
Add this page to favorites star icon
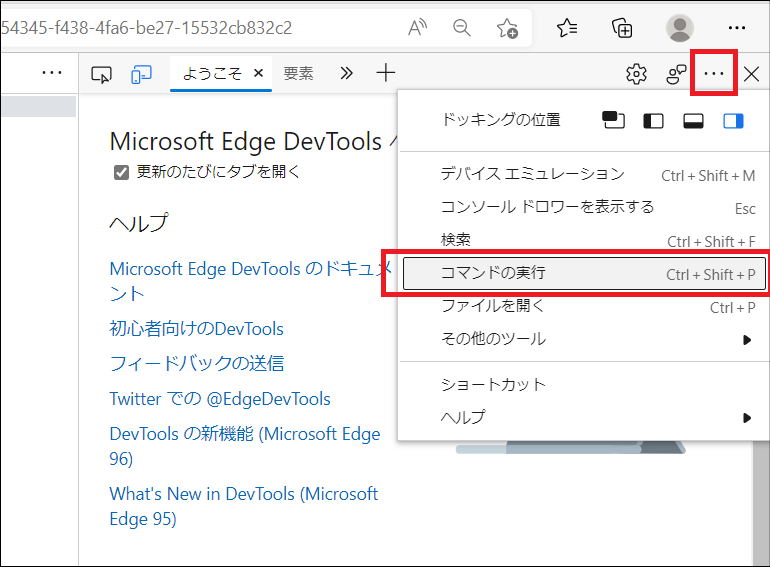tap(507, 28)
